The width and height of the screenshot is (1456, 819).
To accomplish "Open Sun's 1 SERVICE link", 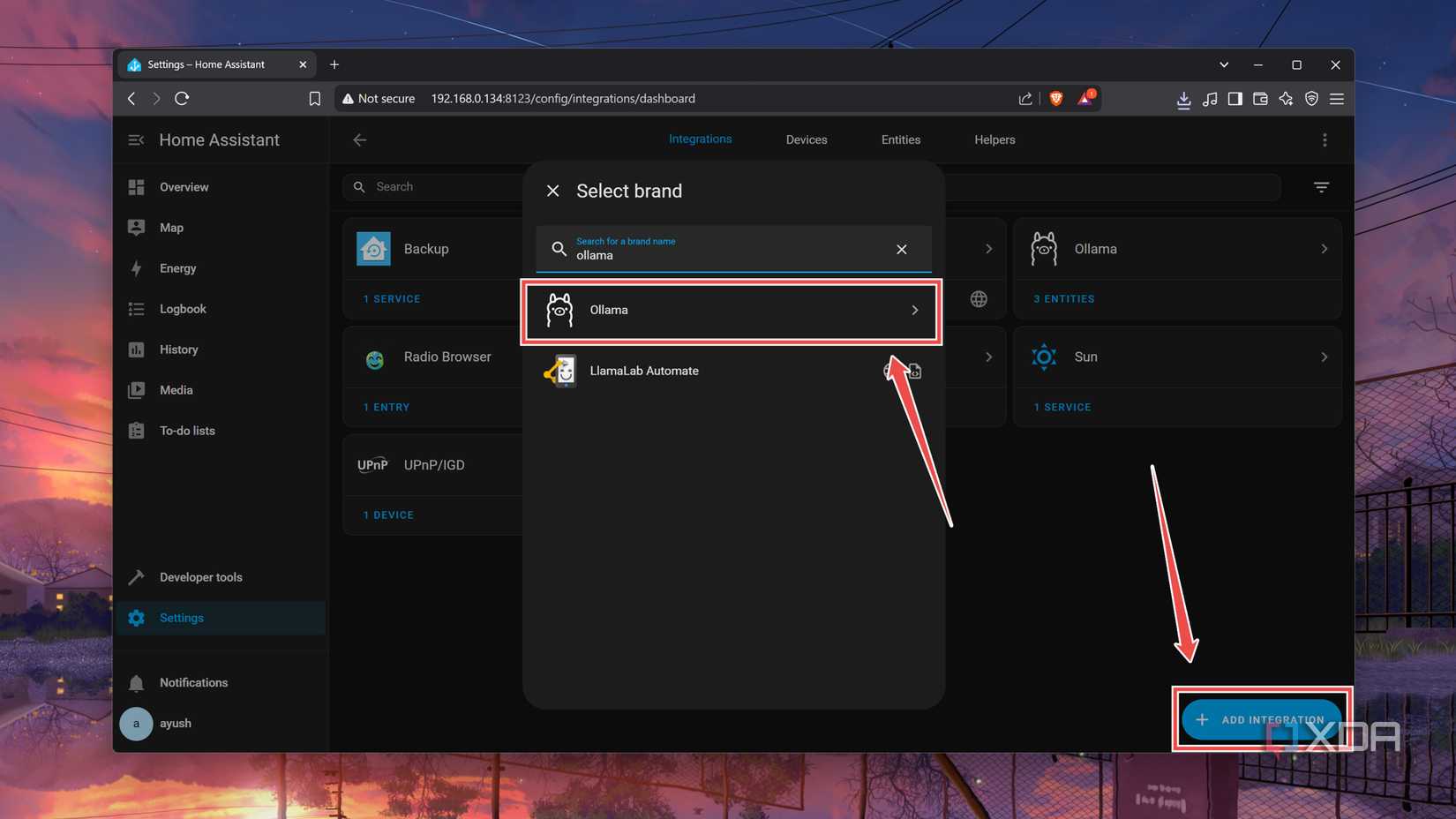I will (1062, 408).
